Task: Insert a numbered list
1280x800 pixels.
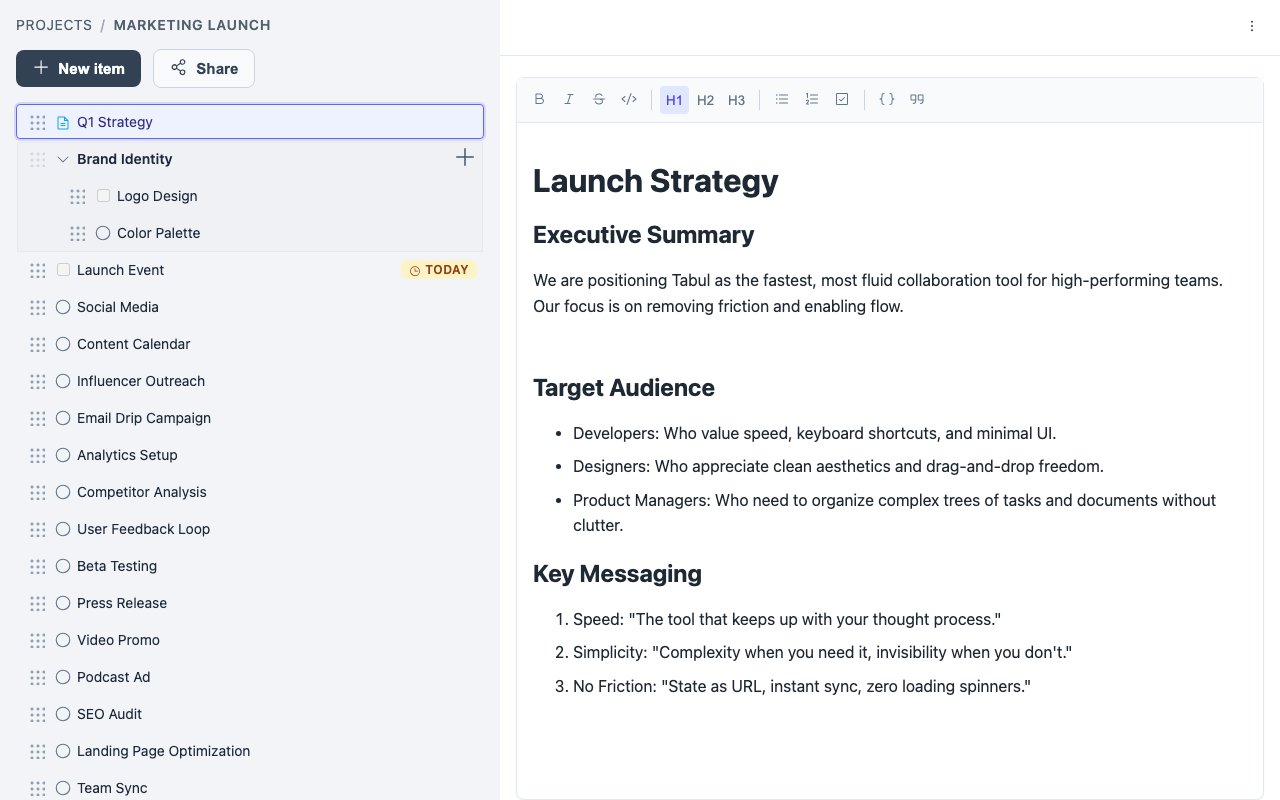Action: tap(812, 100)
